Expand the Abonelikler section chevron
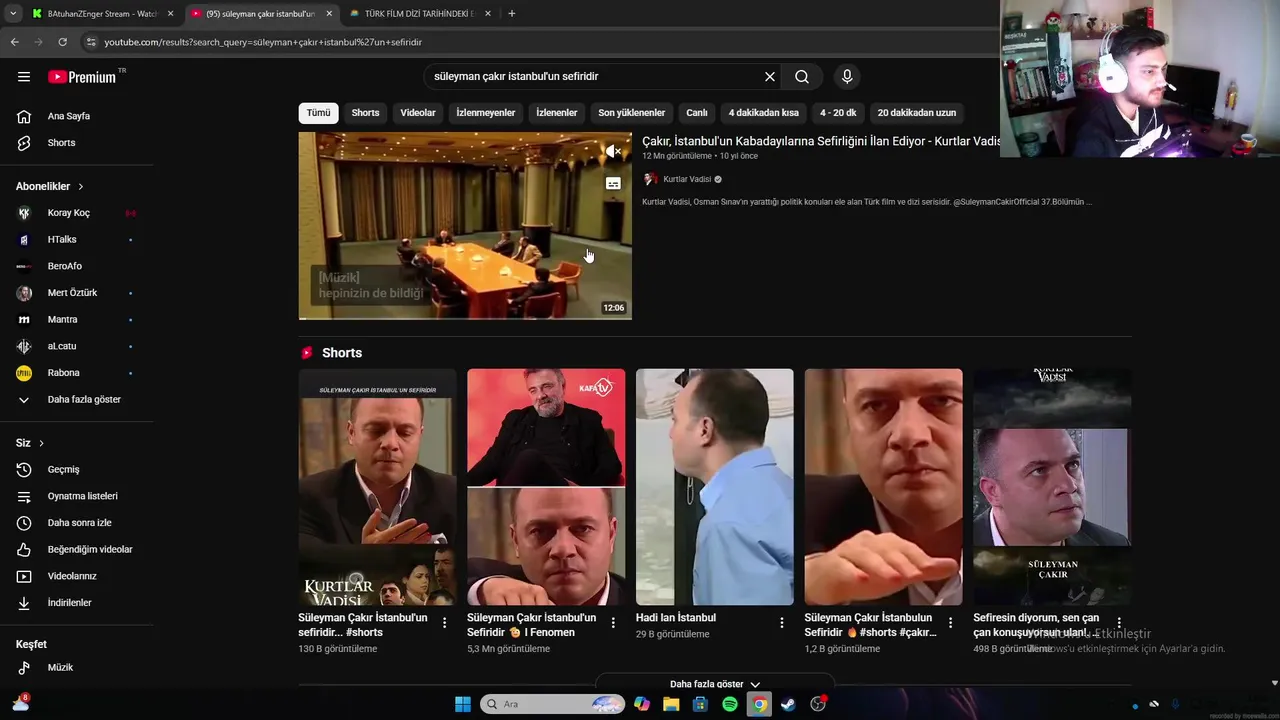This screenshot has width=1280, height=720. tap(81, 187)
